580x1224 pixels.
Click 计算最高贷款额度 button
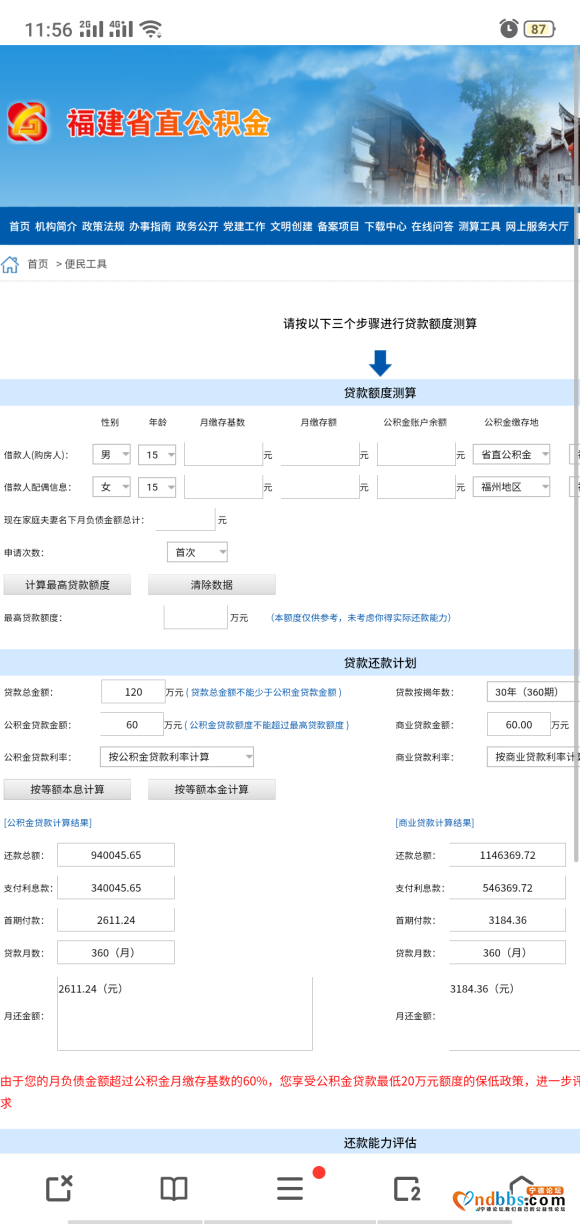tap(67, 585)
